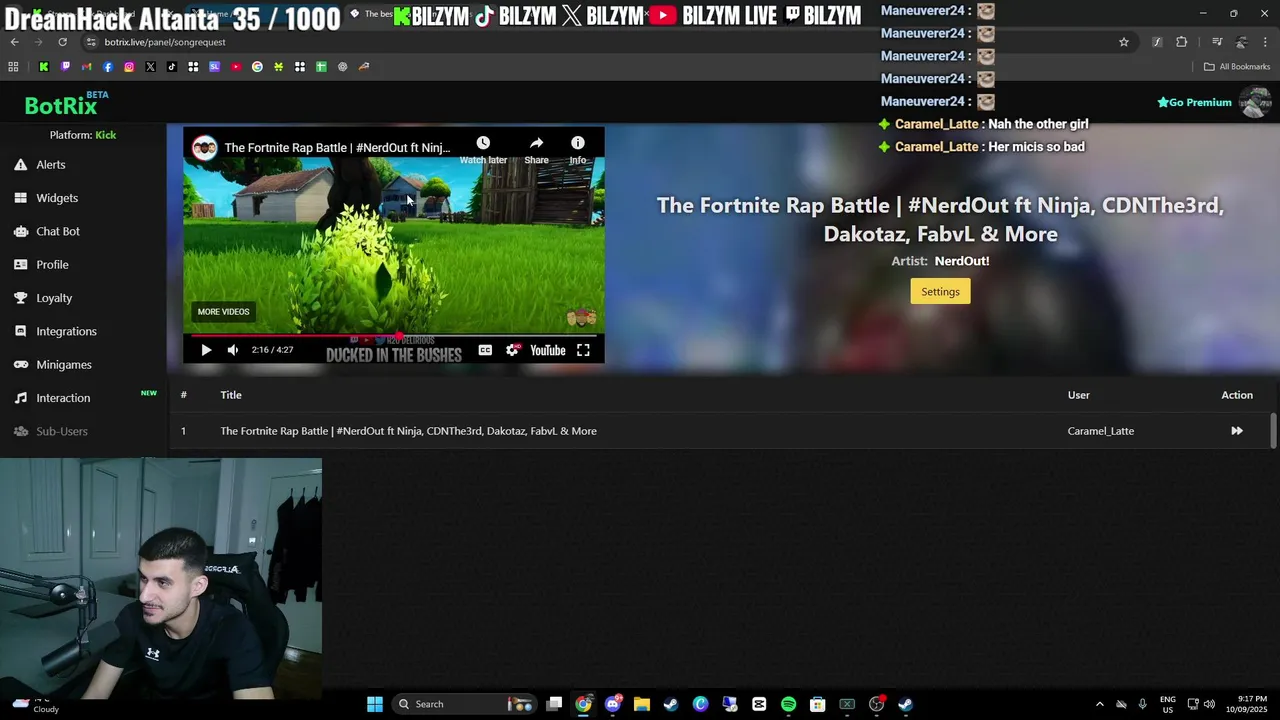The height and width of the screenshot is (720, 1280).
Task: Bookmark this page with the star icon
Action: pos(1124,42)
